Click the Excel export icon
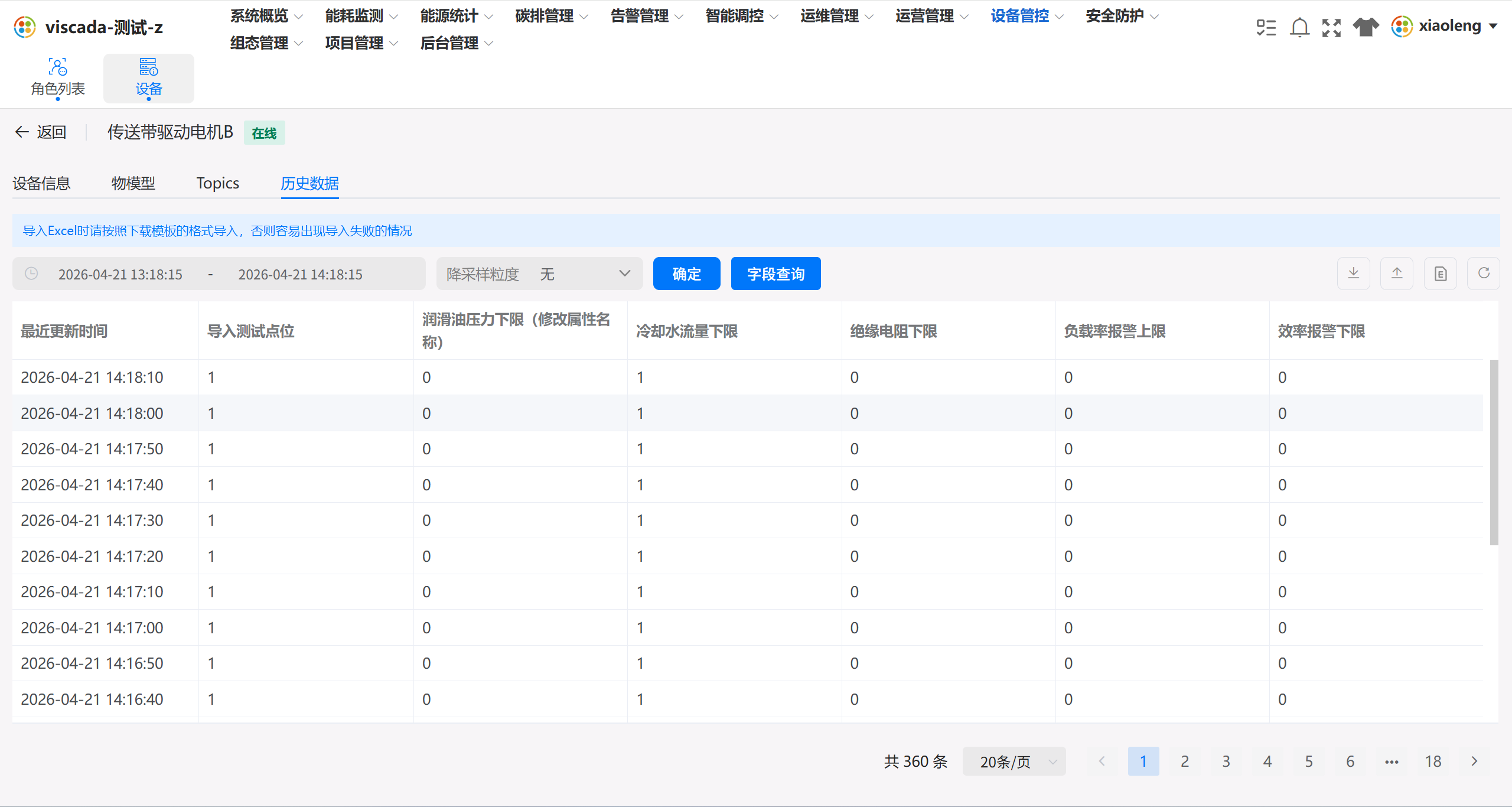The image size is (1512, 807). [1441, 274]
